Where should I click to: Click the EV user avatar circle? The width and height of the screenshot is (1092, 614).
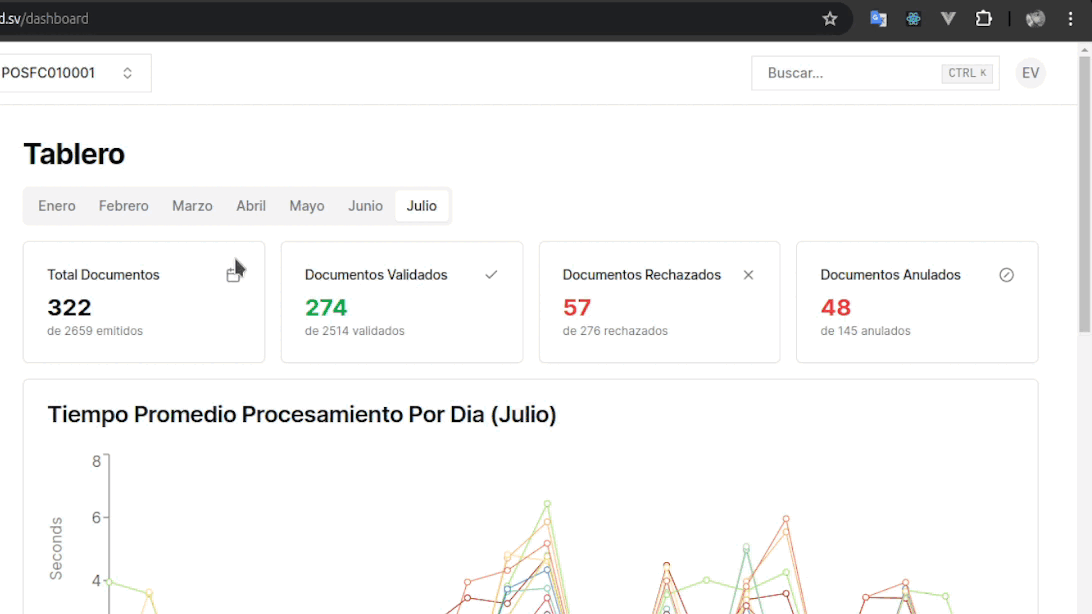coord(1030,72)
